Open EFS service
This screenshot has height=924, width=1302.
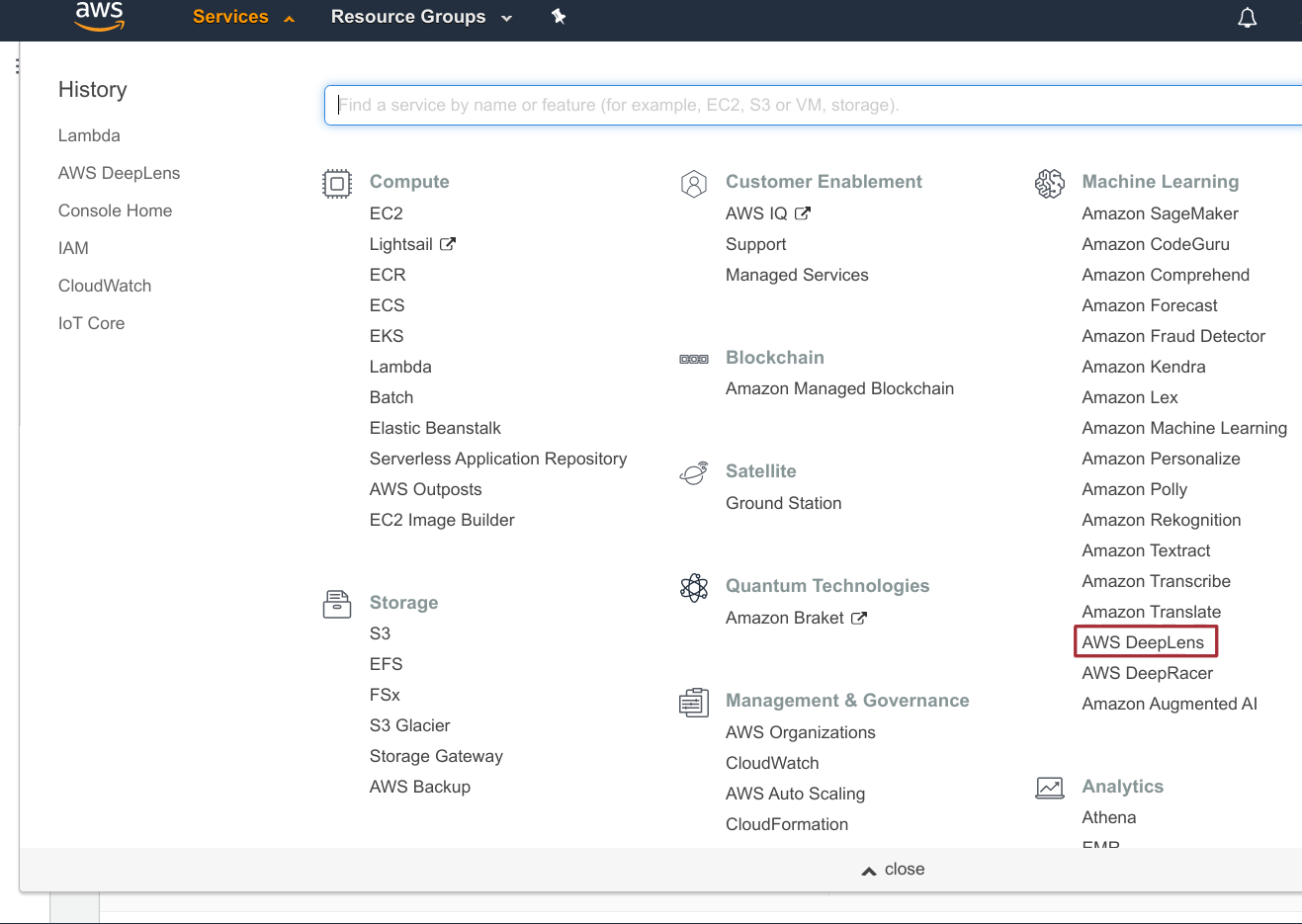click(x=386, y=664)
